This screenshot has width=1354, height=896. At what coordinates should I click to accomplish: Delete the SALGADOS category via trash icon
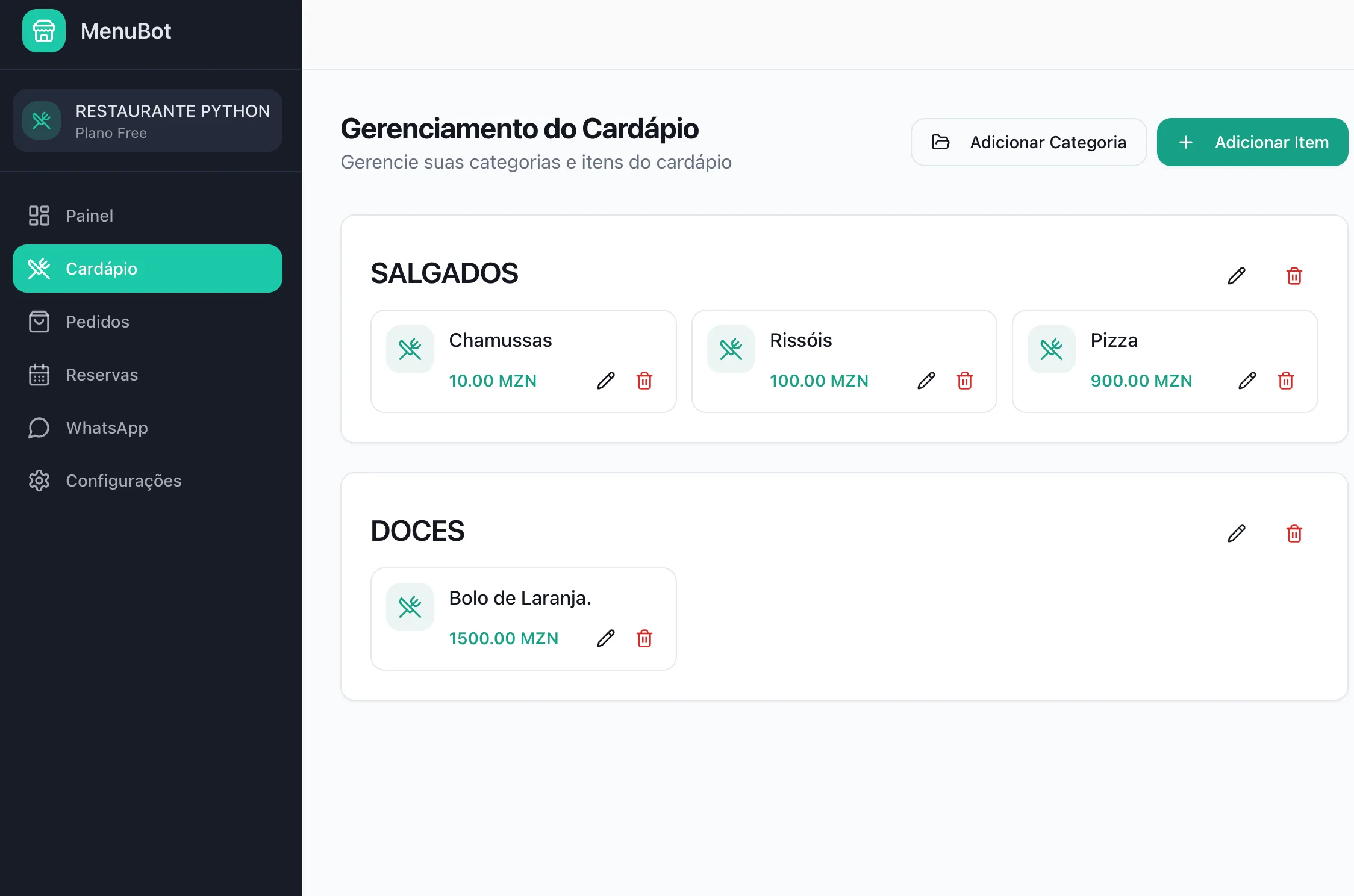coord(1294,276)
